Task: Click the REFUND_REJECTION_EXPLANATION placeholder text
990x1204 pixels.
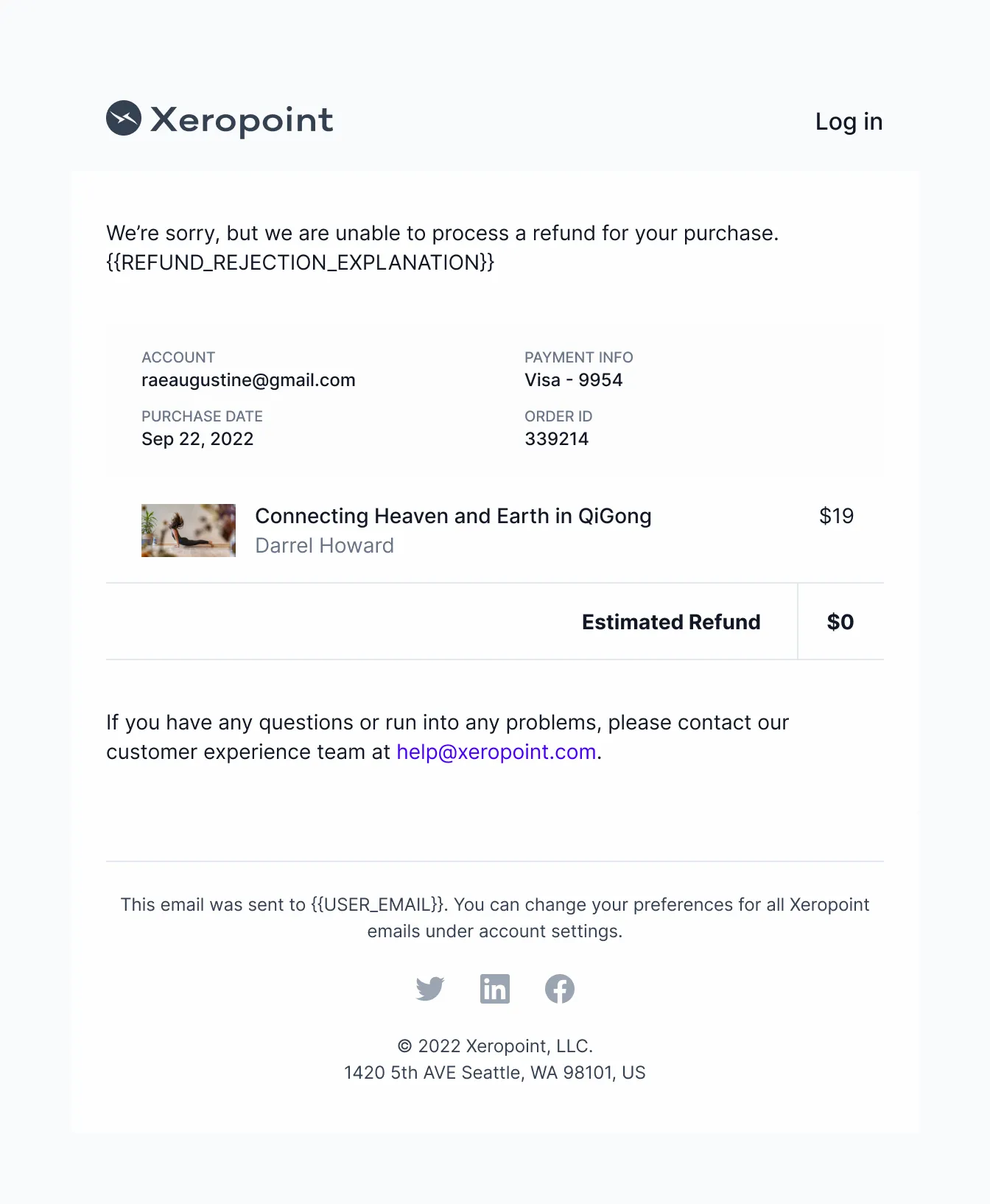Action: (301, 262)
